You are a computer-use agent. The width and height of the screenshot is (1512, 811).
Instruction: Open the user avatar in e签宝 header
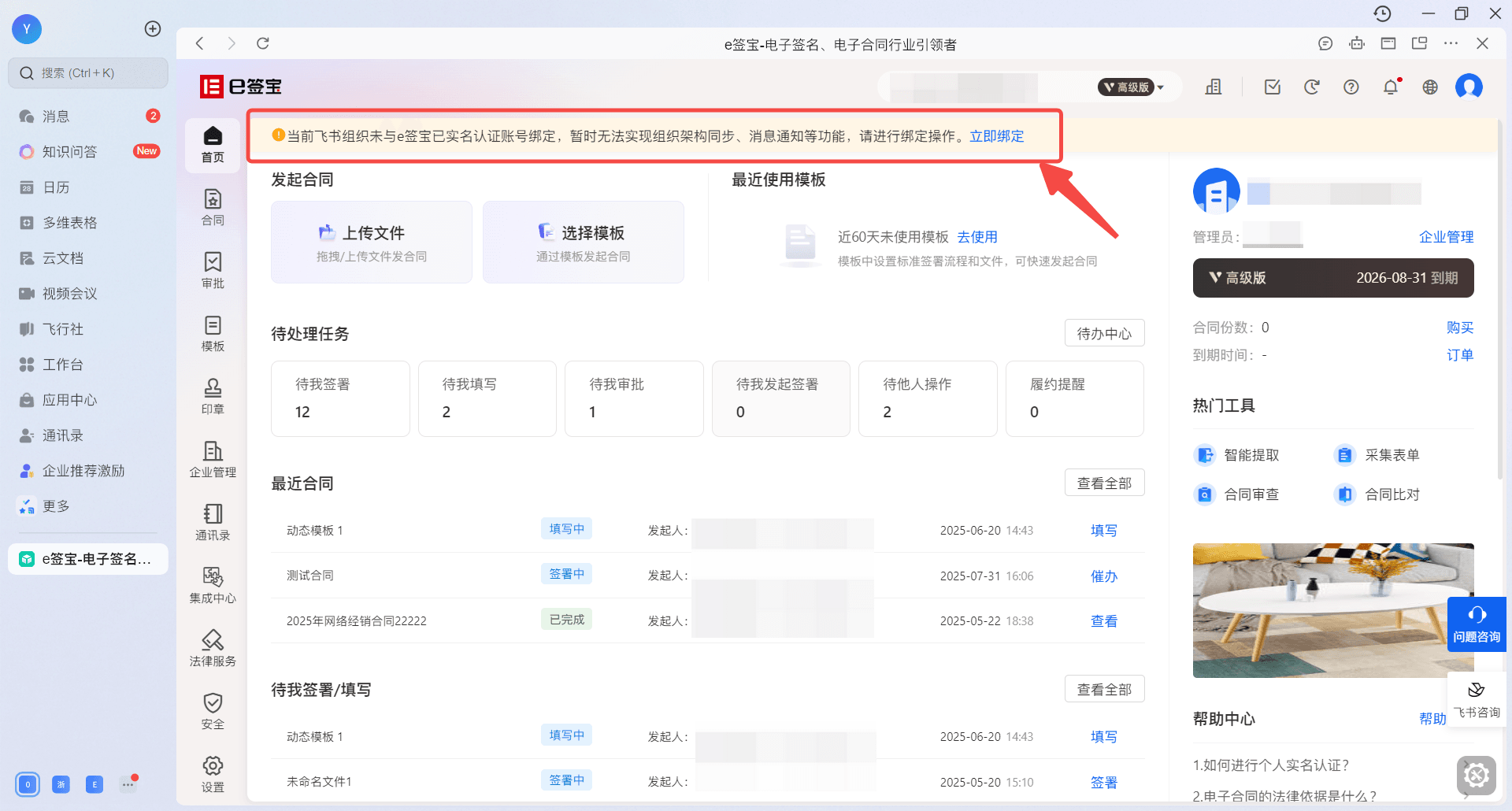(x=1469, y=87)
